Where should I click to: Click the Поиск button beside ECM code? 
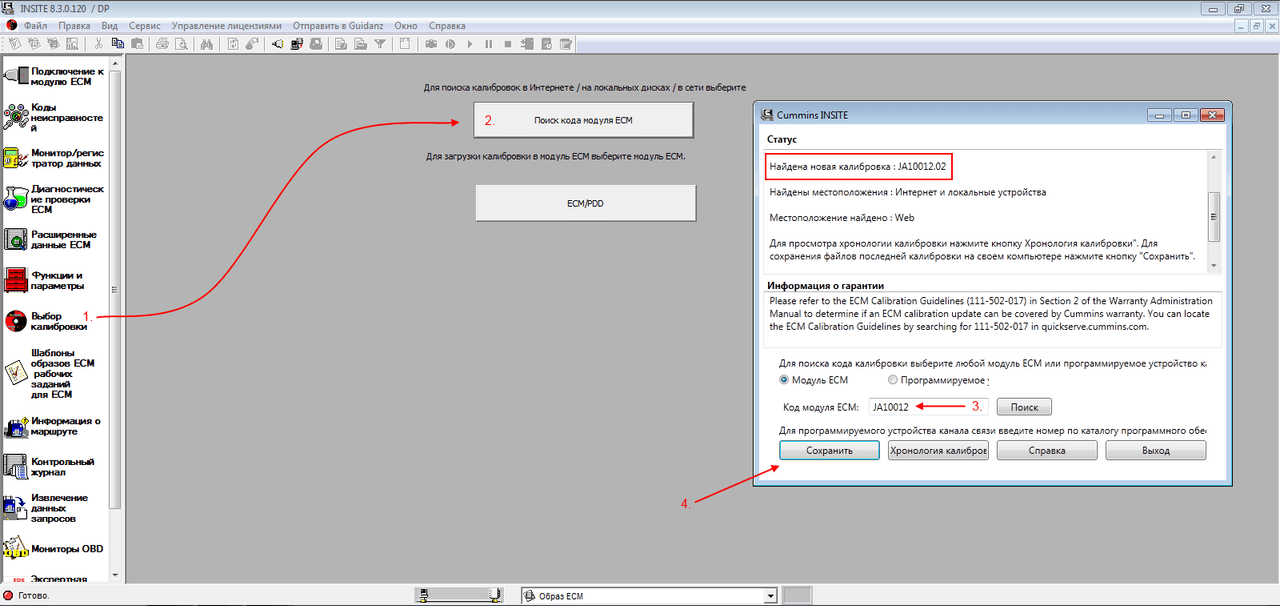[x=1024, y=407]
